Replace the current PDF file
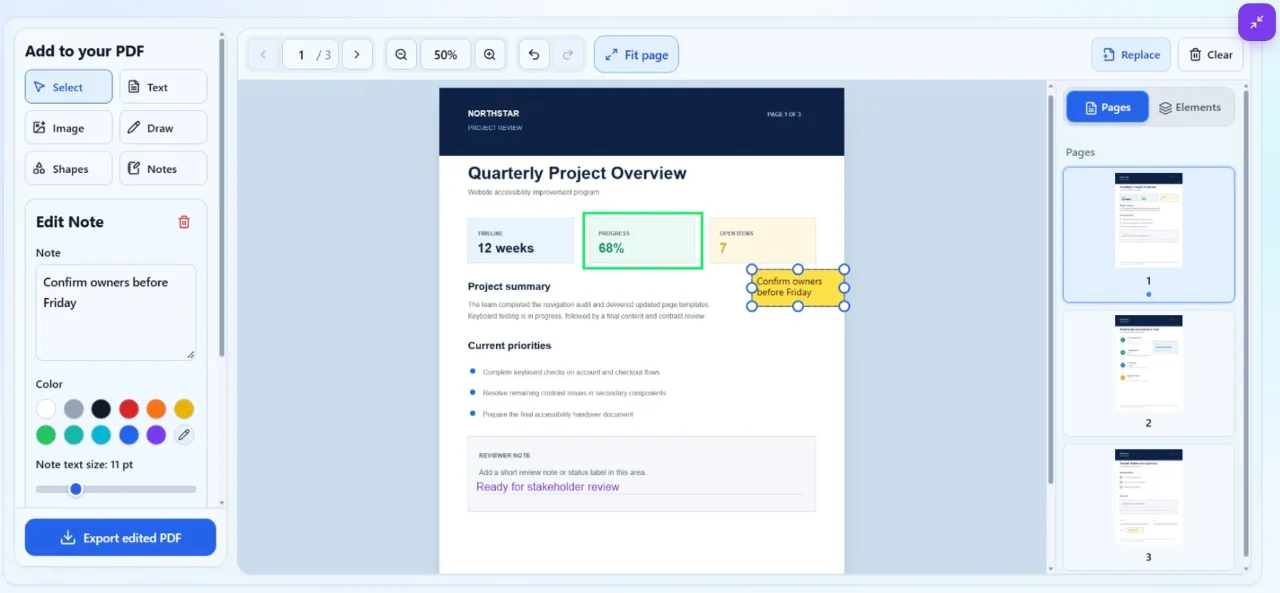1280x593 pixels. click(1131, 55)
